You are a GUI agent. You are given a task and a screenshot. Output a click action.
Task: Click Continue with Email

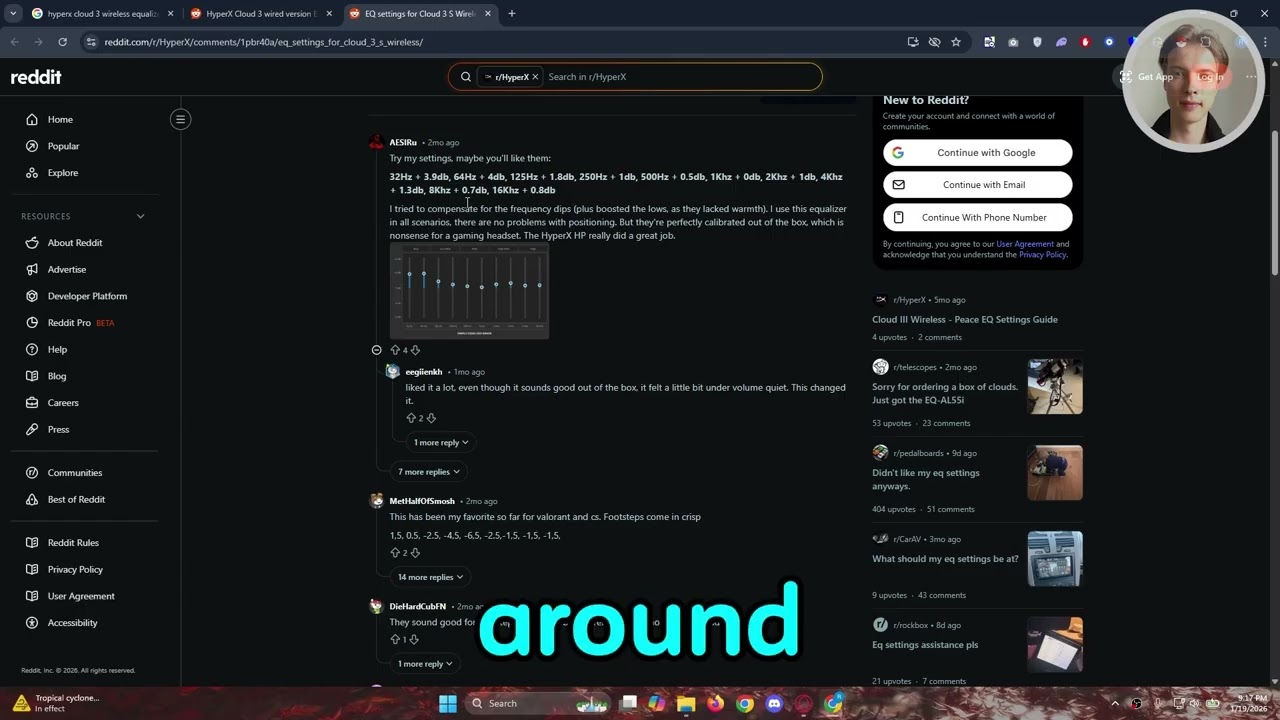pos(977,185)
